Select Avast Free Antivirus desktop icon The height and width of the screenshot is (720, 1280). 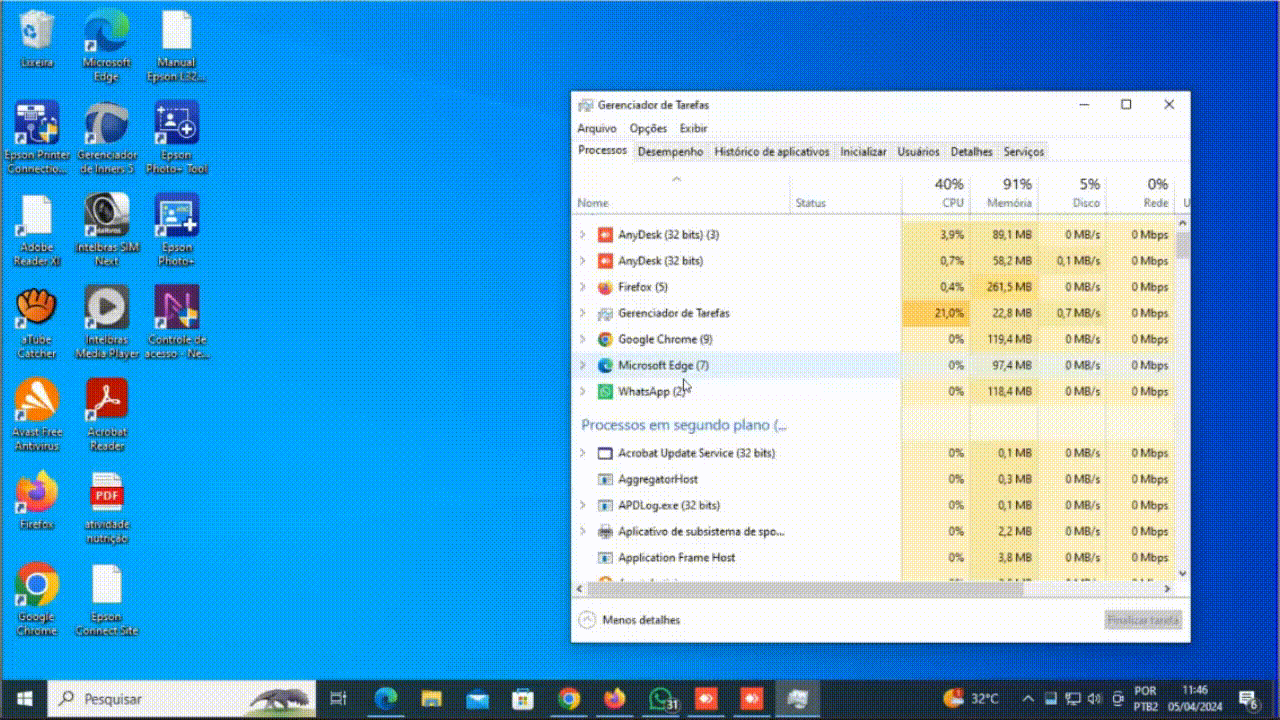coord(37,415)
